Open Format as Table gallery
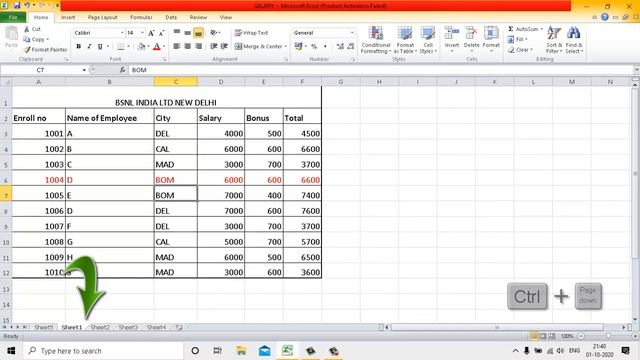Image resolution: width=640 pixels, height=360 pixels. [405, 40]
